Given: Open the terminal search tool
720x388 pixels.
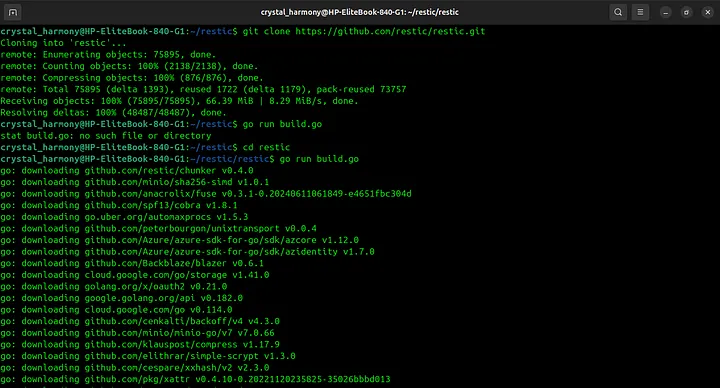Looking at the screenshot, I should coord(618,12).
